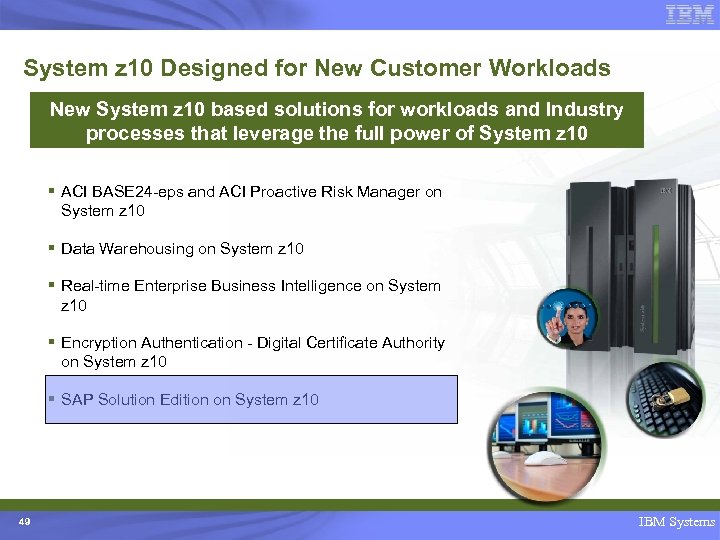Image resolution: width=720 pixels, height=540 pixels.
Task: Click the 'IBM Systems' footer text
Action: pos(676,522)
